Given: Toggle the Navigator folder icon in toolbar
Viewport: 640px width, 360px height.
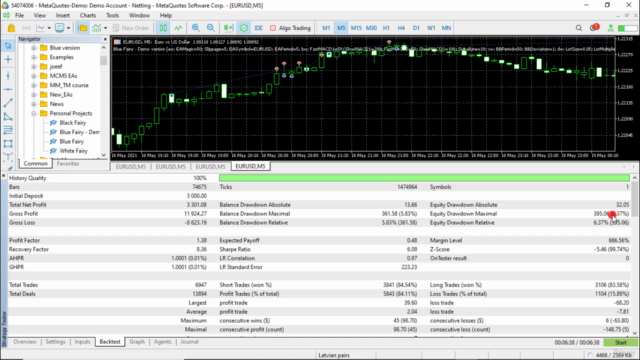Looking at the screenshot, I should tap(82, 28).
